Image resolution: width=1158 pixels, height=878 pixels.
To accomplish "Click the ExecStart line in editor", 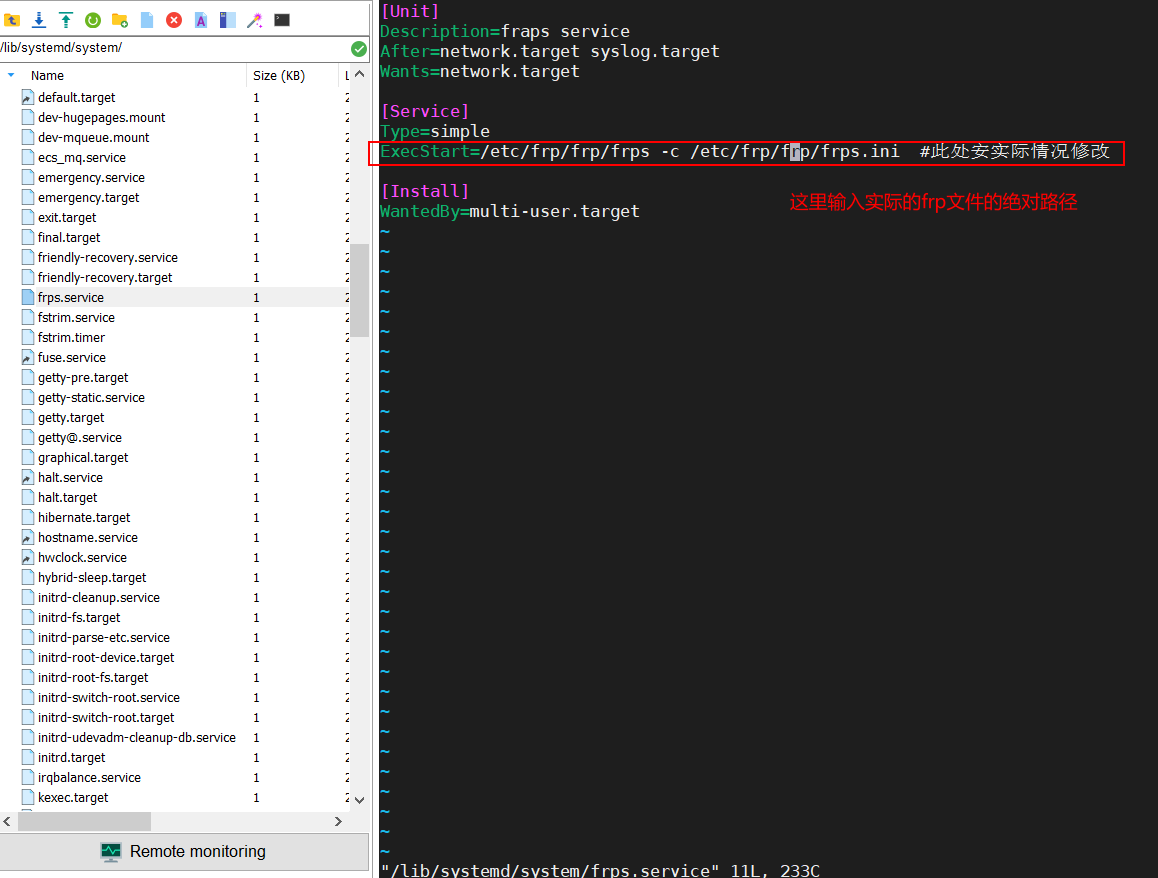I will [x=745, y=151].
